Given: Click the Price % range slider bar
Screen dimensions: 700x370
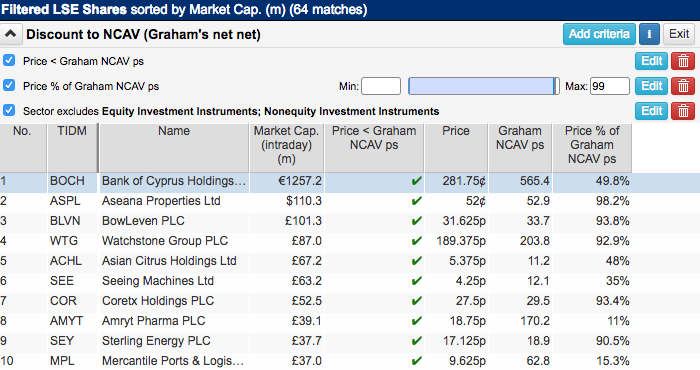Looking at the screenshot, I should [483, 86].
